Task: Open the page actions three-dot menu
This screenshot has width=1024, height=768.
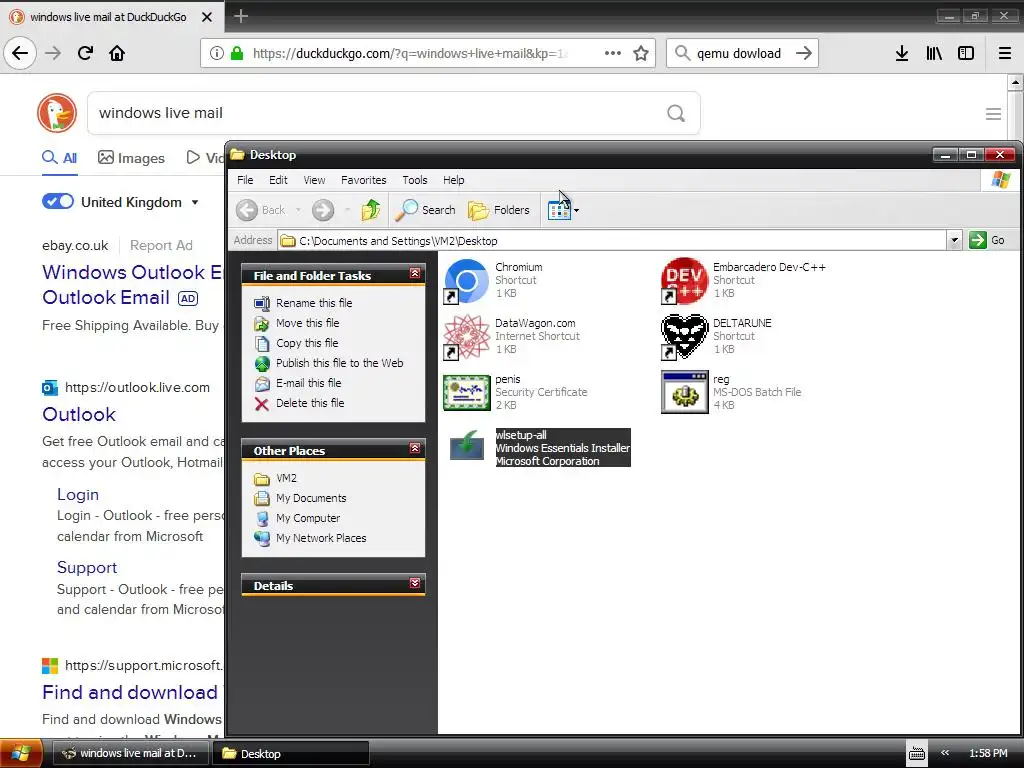Action: pyautogui.click(x=613, y=53)
